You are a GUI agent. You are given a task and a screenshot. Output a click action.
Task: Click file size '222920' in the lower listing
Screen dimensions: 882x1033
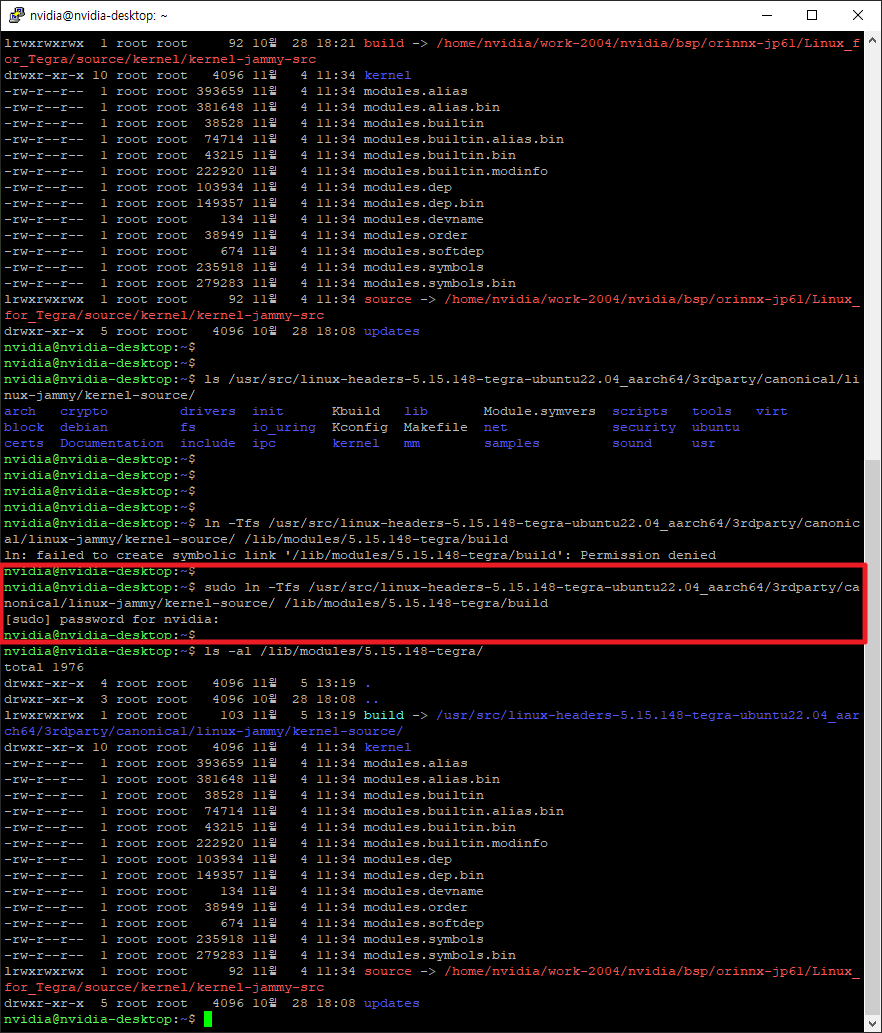point(219,843)
